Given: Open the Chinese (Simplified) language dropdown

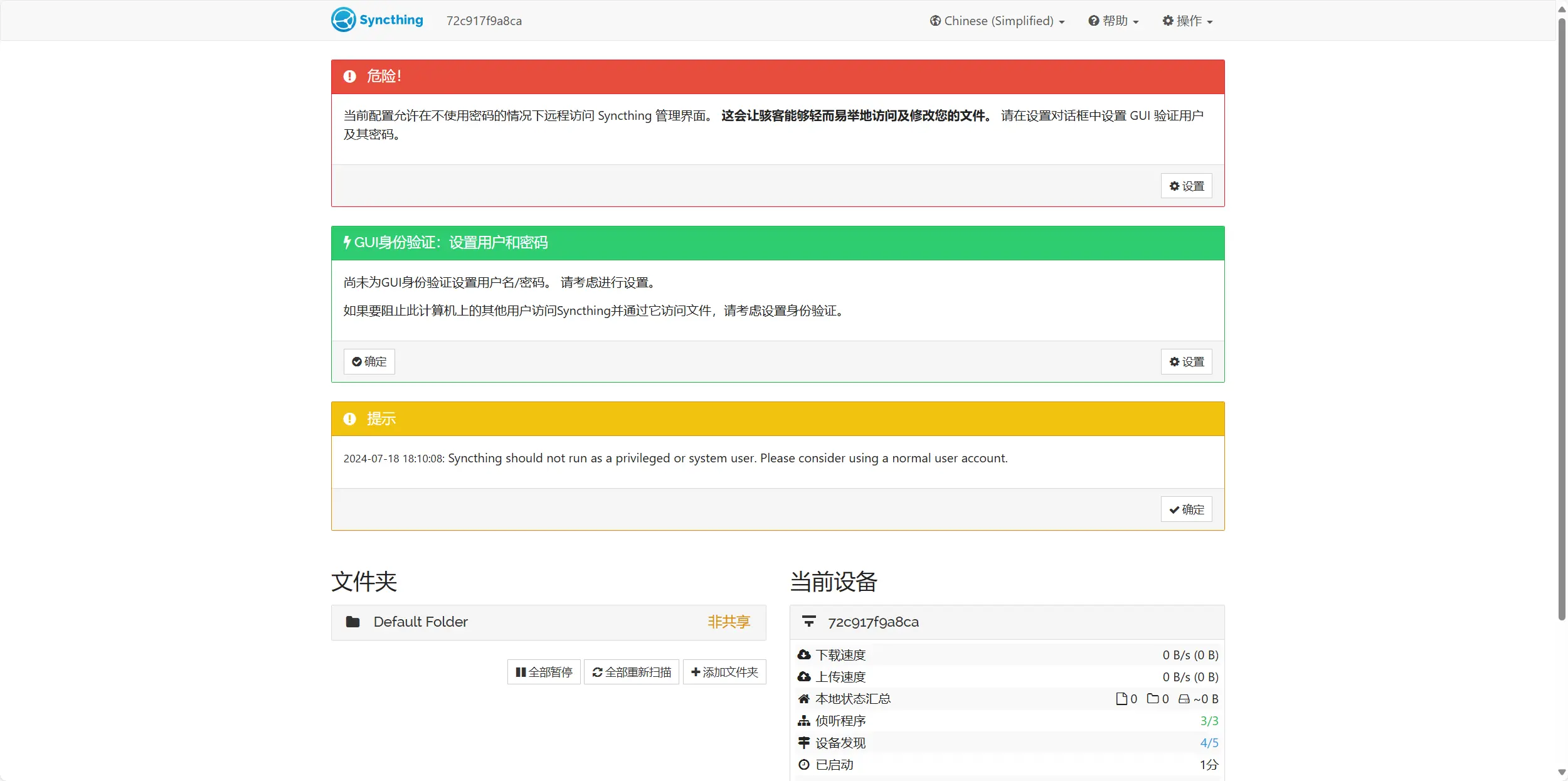Looking at the screenshot, I should coord(997,21).
